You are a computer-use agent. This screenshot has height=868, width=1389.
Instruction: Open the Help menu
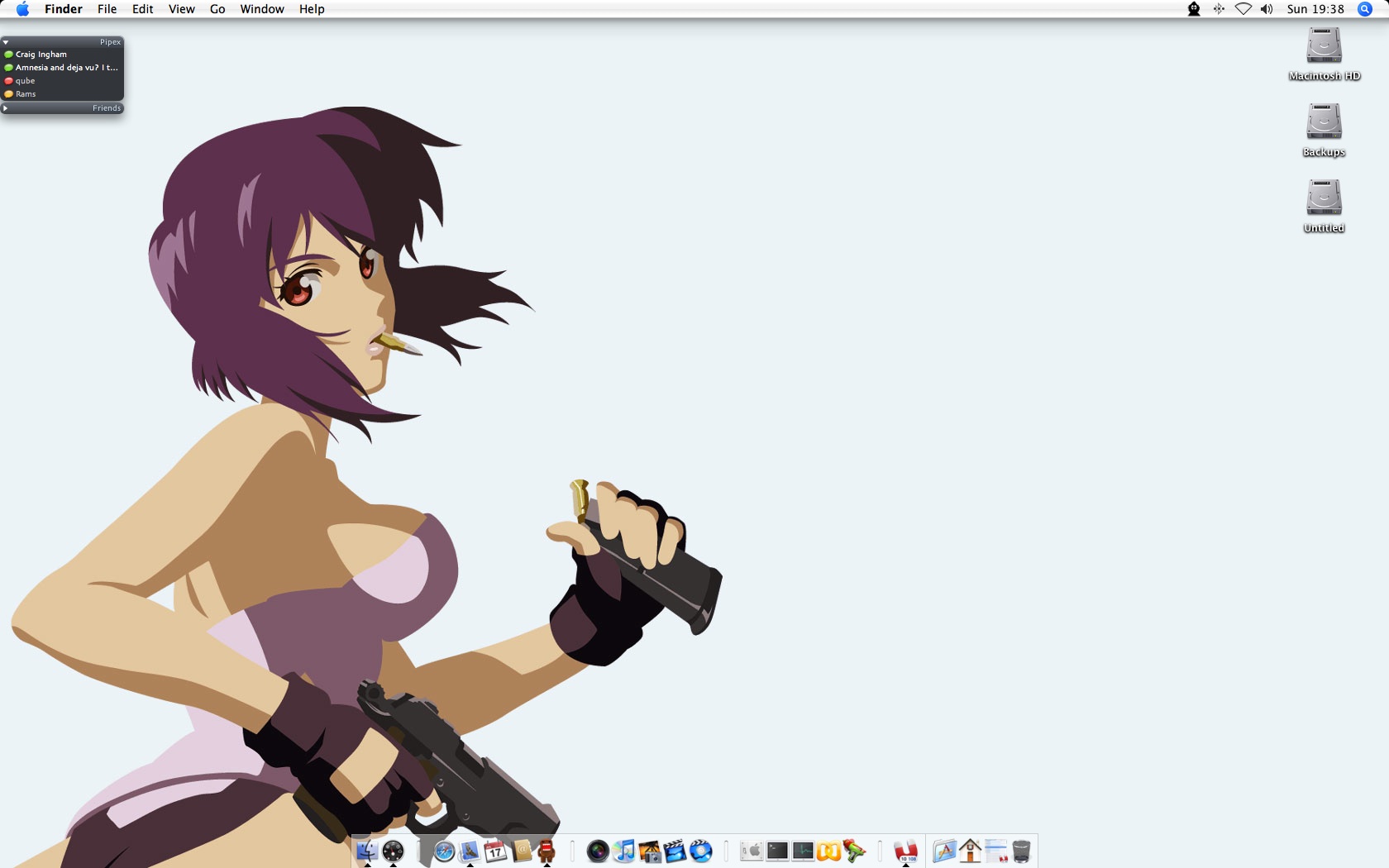coord(312,9)
